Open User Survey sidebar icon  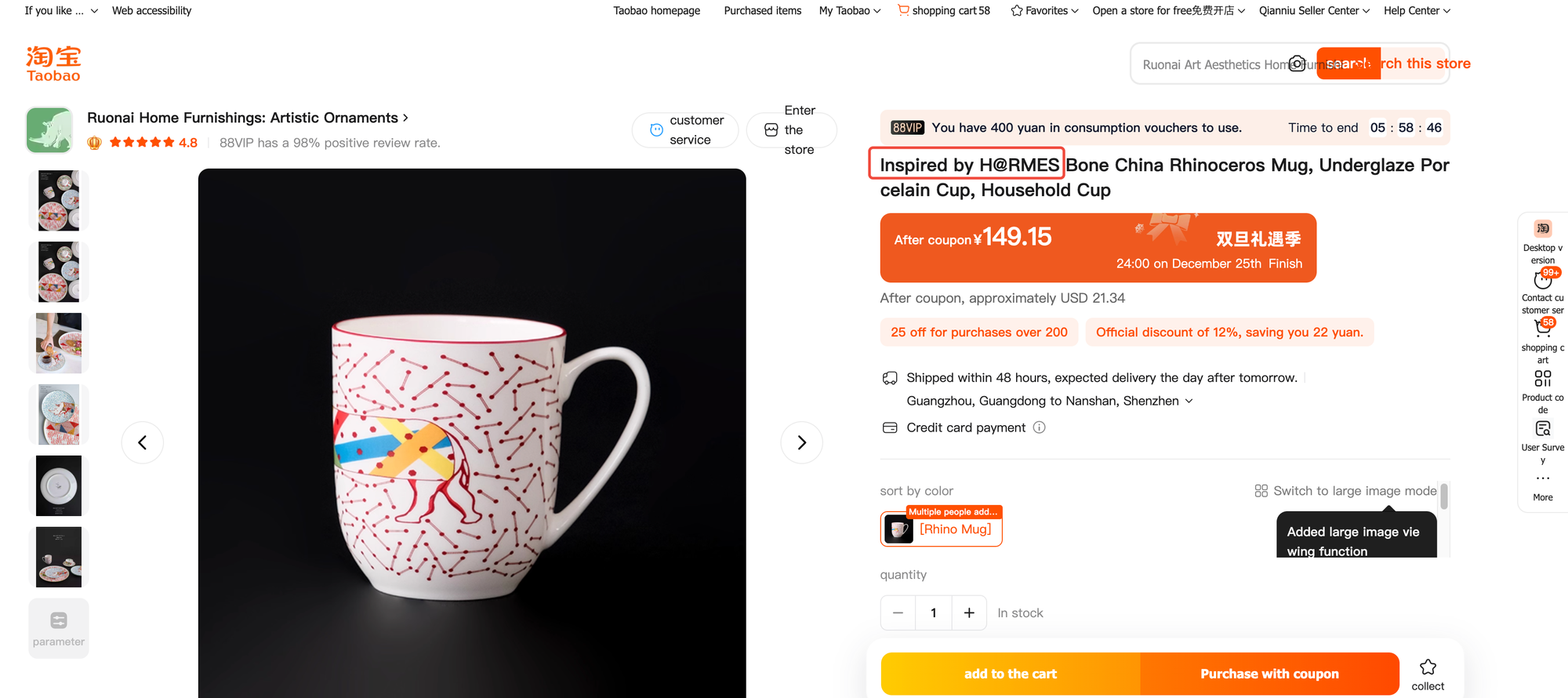[x=1542, y=429]
